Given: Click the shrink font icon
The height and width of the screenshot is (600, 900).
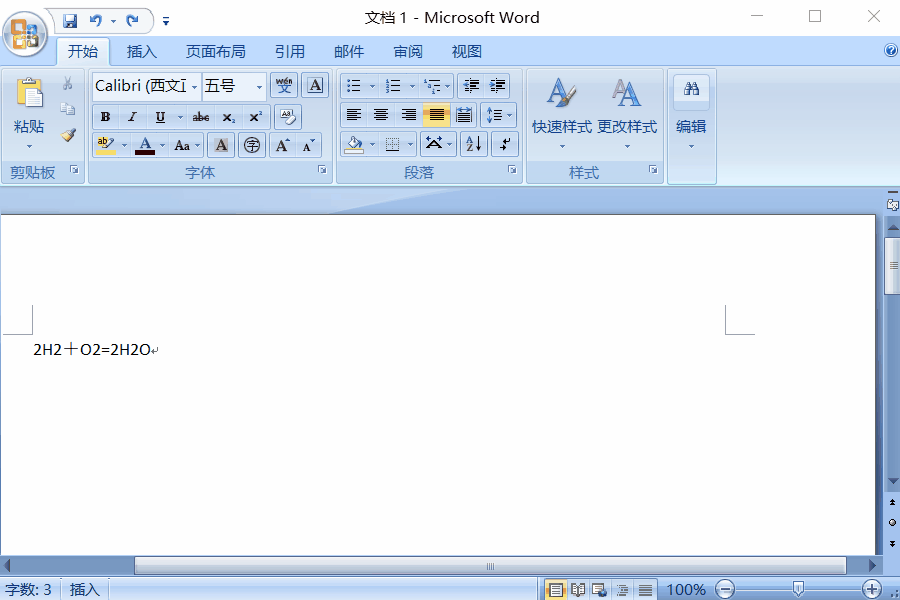Looking at the screenshot, I should click(x=308, y=145).
